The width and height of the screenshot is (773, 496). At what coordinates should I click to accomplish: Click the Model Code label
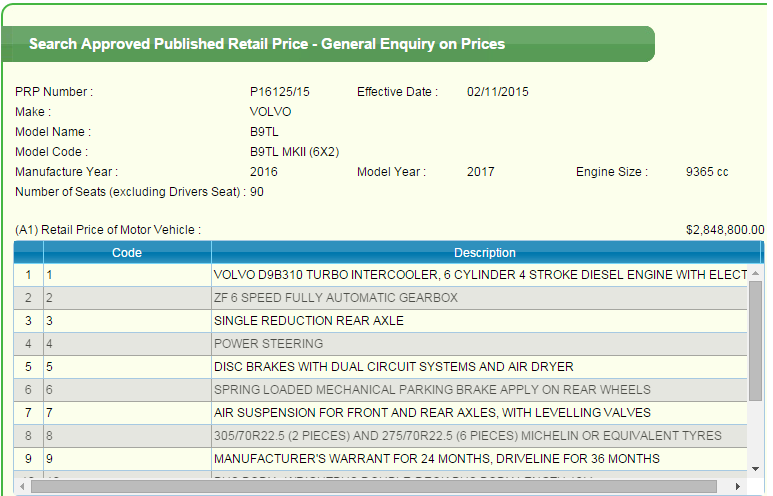[x=51, y=152]
